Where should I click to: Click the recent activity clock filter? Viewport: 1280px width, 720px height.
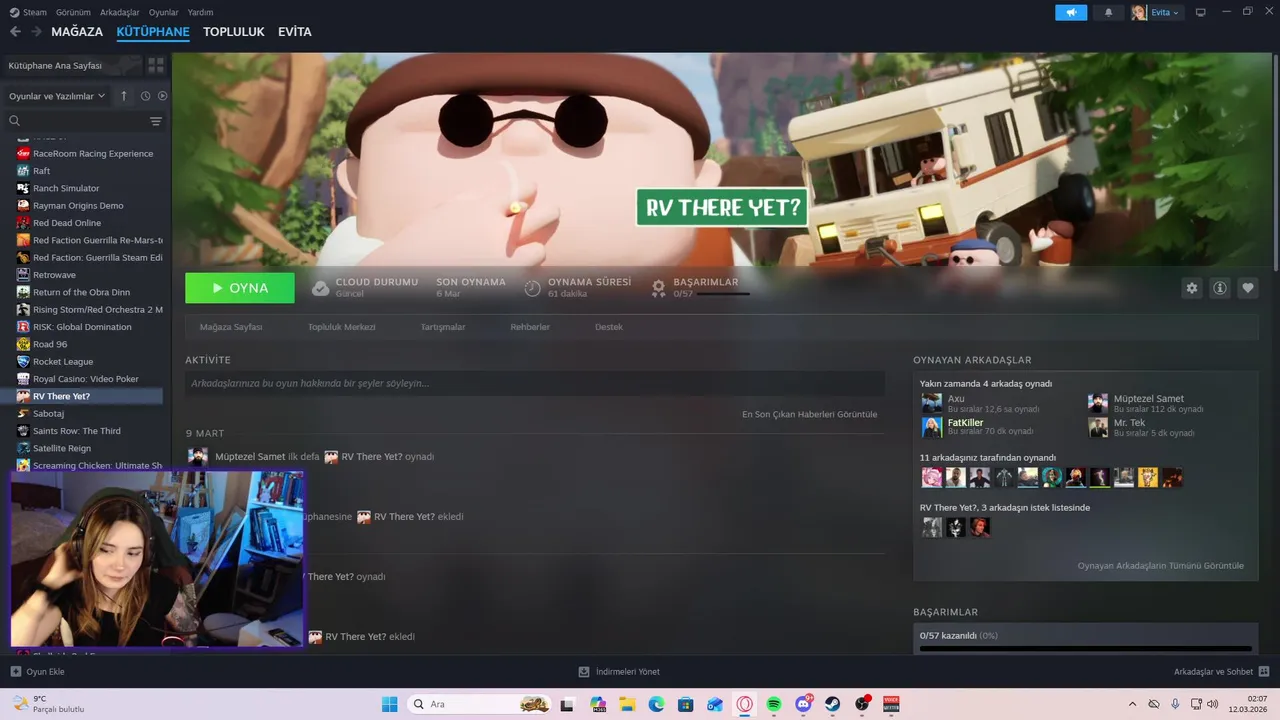(145, 96)
